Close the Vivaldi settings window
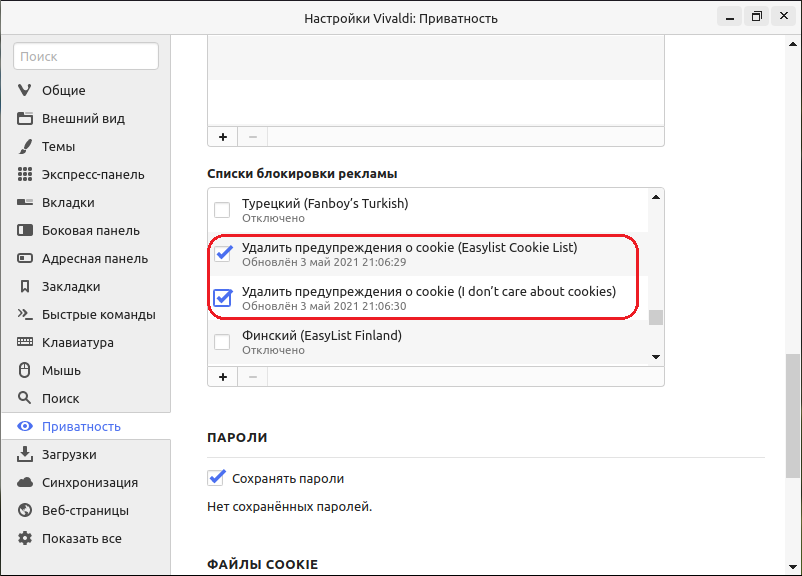 784,17
